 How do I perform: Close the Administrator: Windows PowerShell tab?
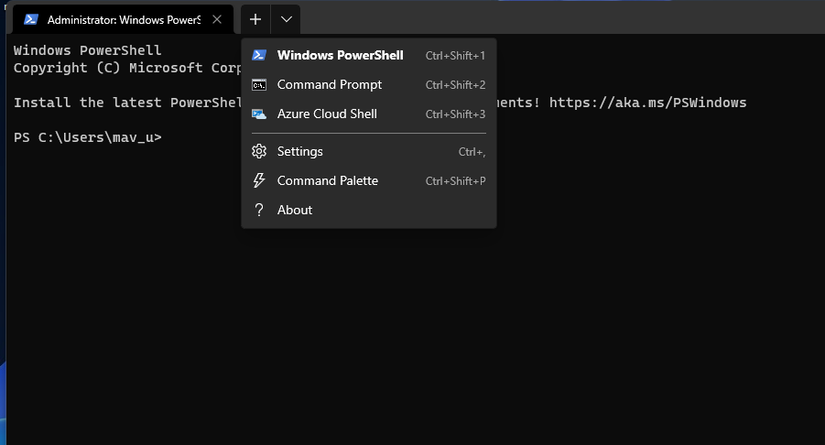217,19
